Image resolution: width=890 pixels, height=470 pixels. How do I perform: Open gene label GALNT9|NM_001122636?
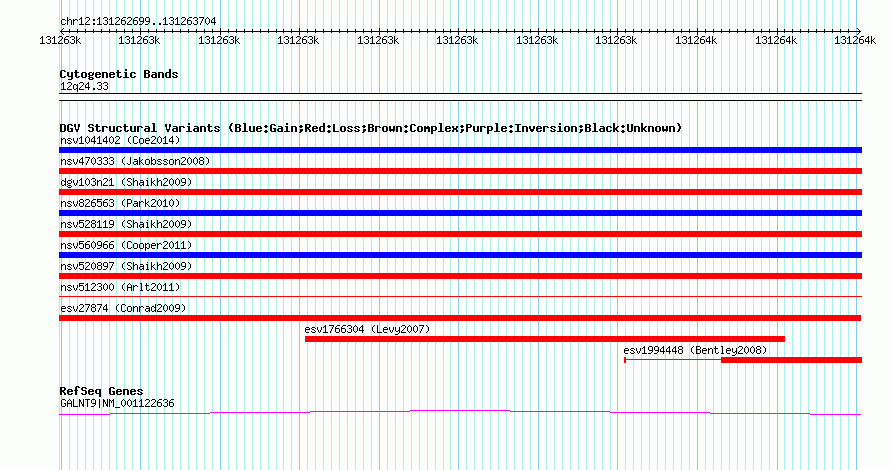(x=117, y=403)
